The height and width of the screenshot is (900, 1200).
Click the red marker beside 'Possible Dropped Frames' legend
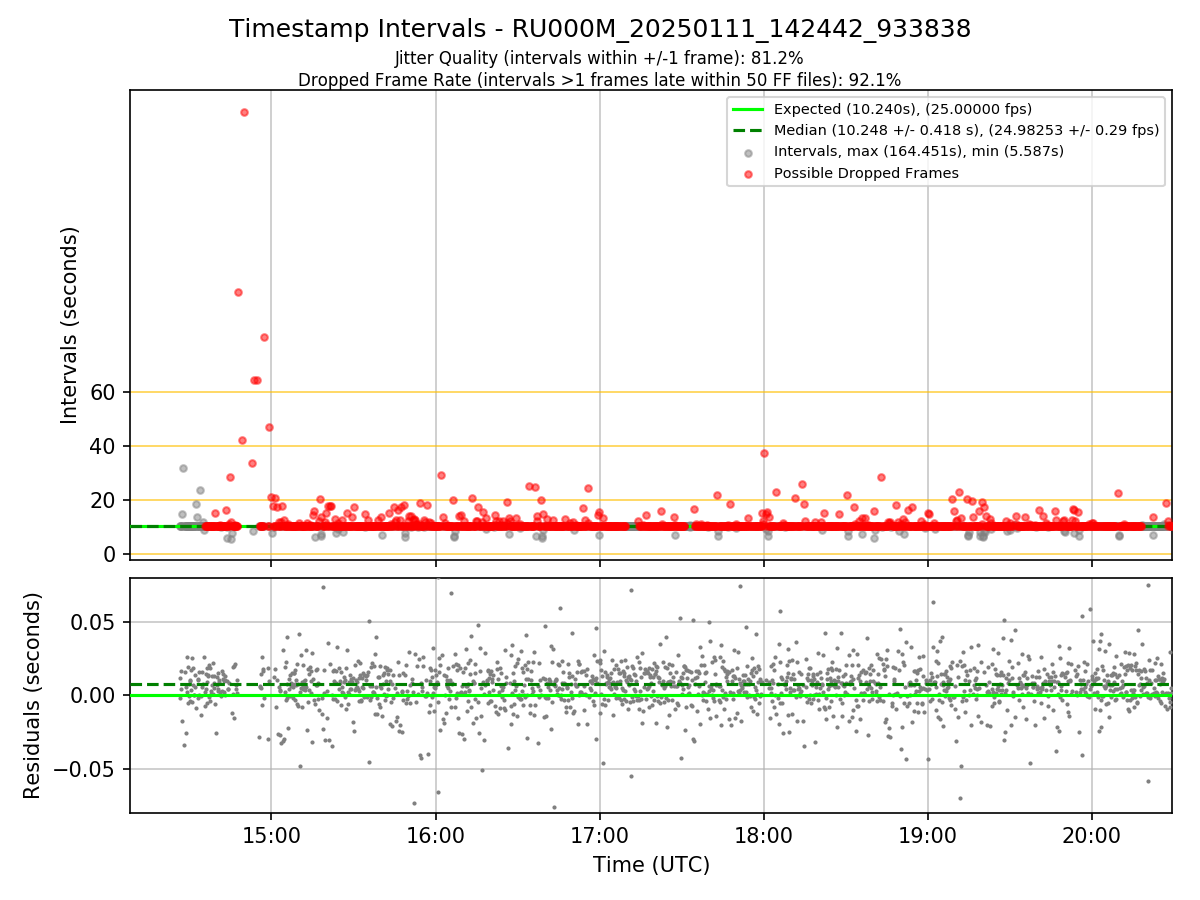(749, 173)
